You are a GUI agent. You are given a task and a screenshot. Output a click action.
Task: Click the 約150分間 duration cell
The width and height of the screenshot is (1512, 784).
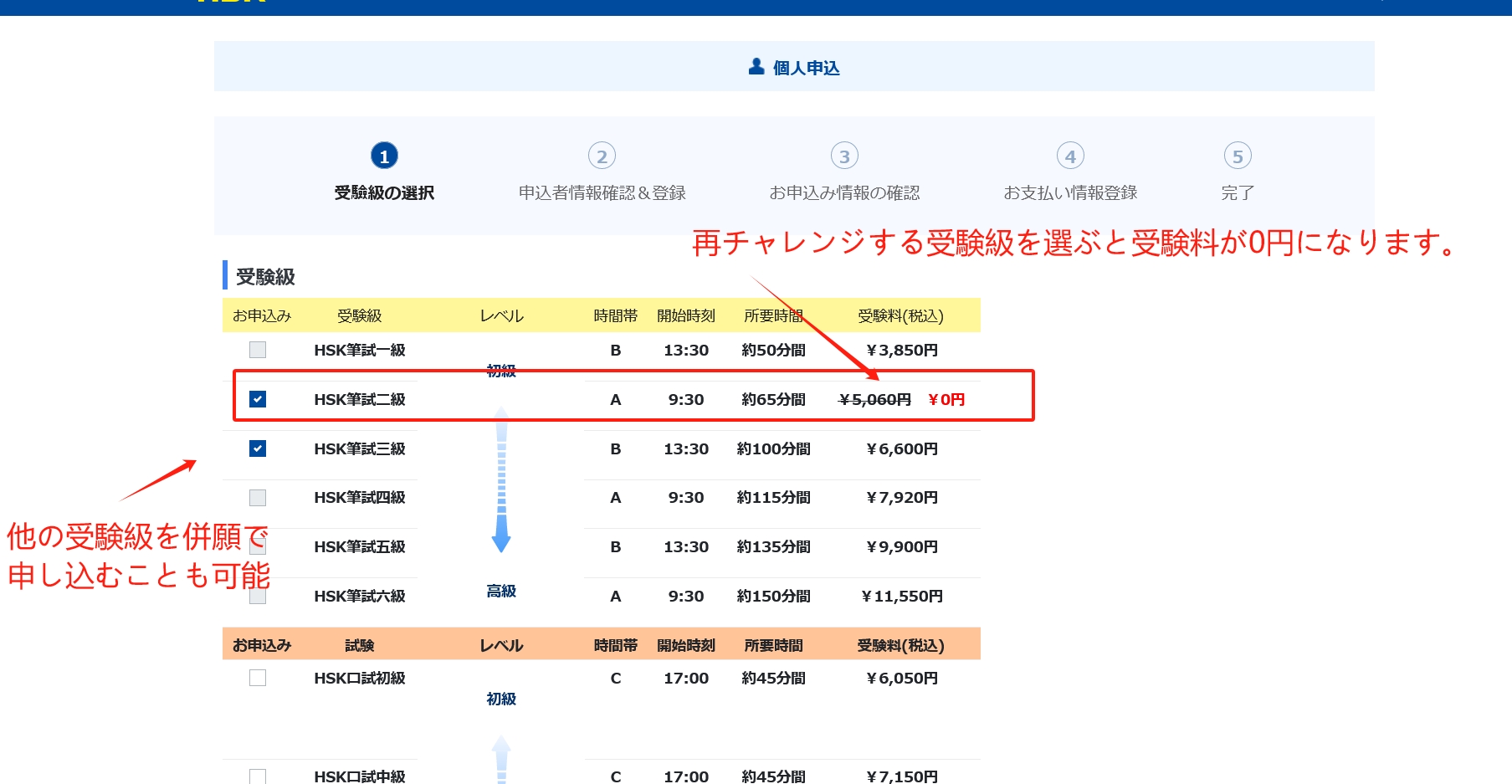coord(773,596)
